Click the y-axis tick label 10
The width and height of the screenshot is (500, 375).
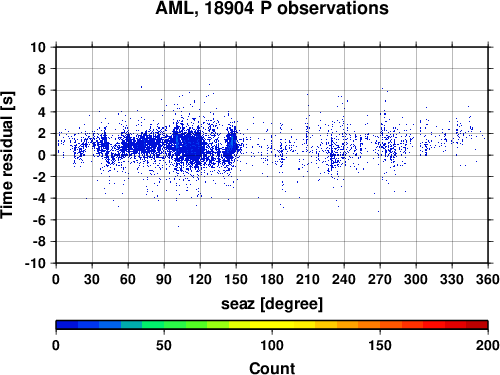(38, 47)
